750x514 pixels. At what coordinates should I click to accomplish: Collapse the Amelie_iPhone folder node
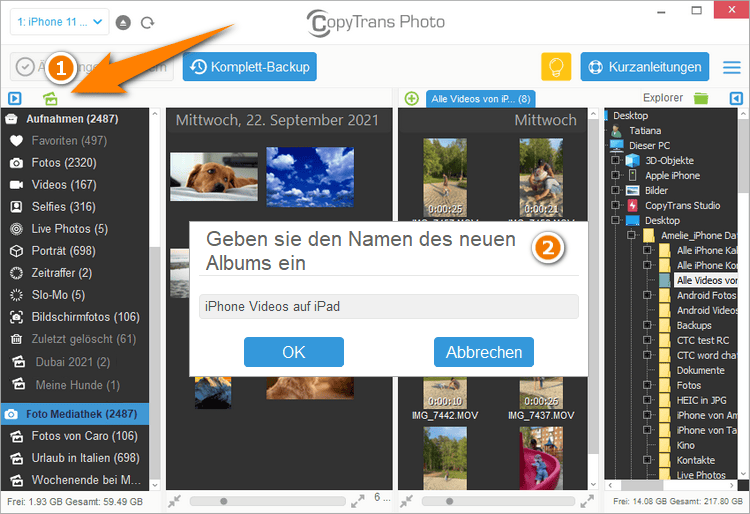point(631,235)
